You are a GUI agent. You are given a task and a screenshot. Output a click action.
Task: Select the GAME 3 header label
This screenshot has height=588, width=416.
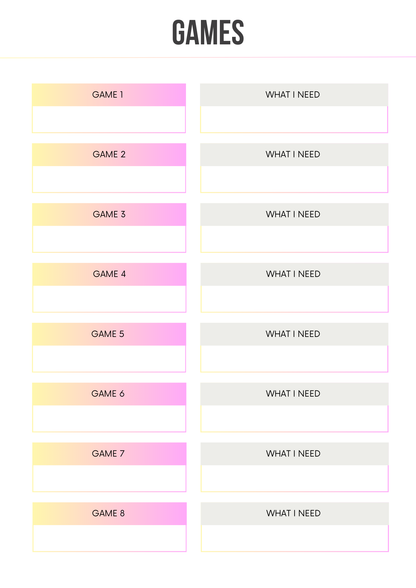[109, 214]
